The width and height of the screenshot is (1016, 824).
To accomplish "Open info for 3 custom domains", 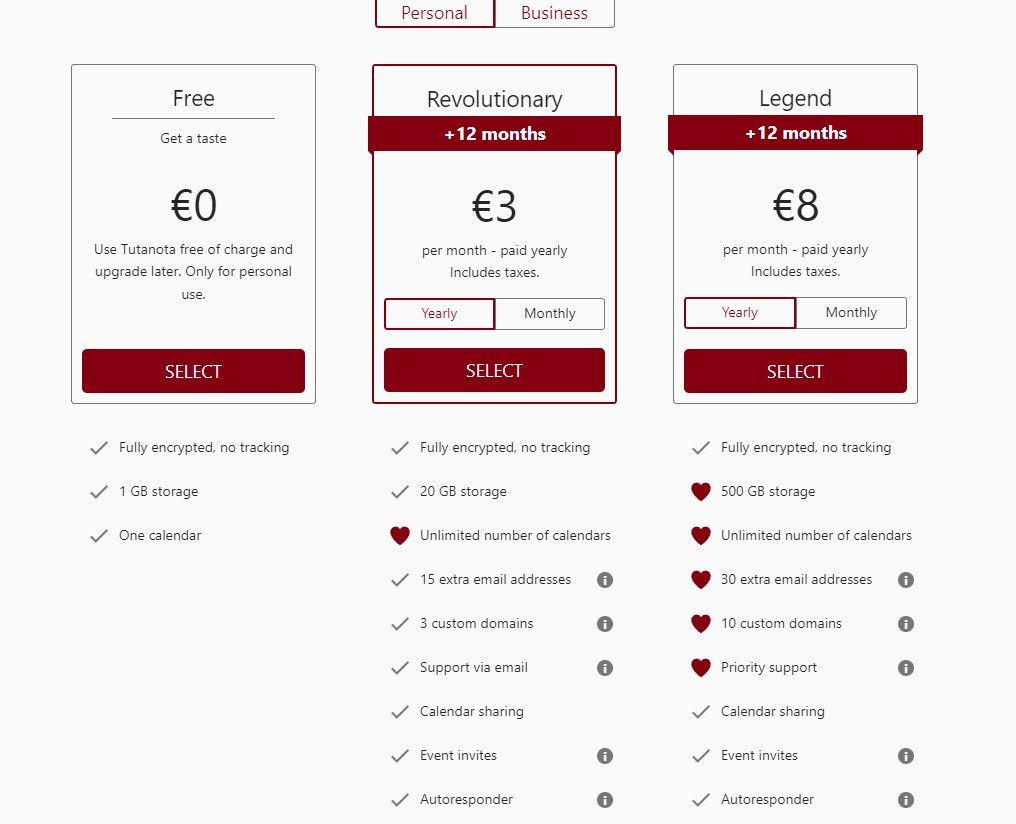I will tap(604, 624).
